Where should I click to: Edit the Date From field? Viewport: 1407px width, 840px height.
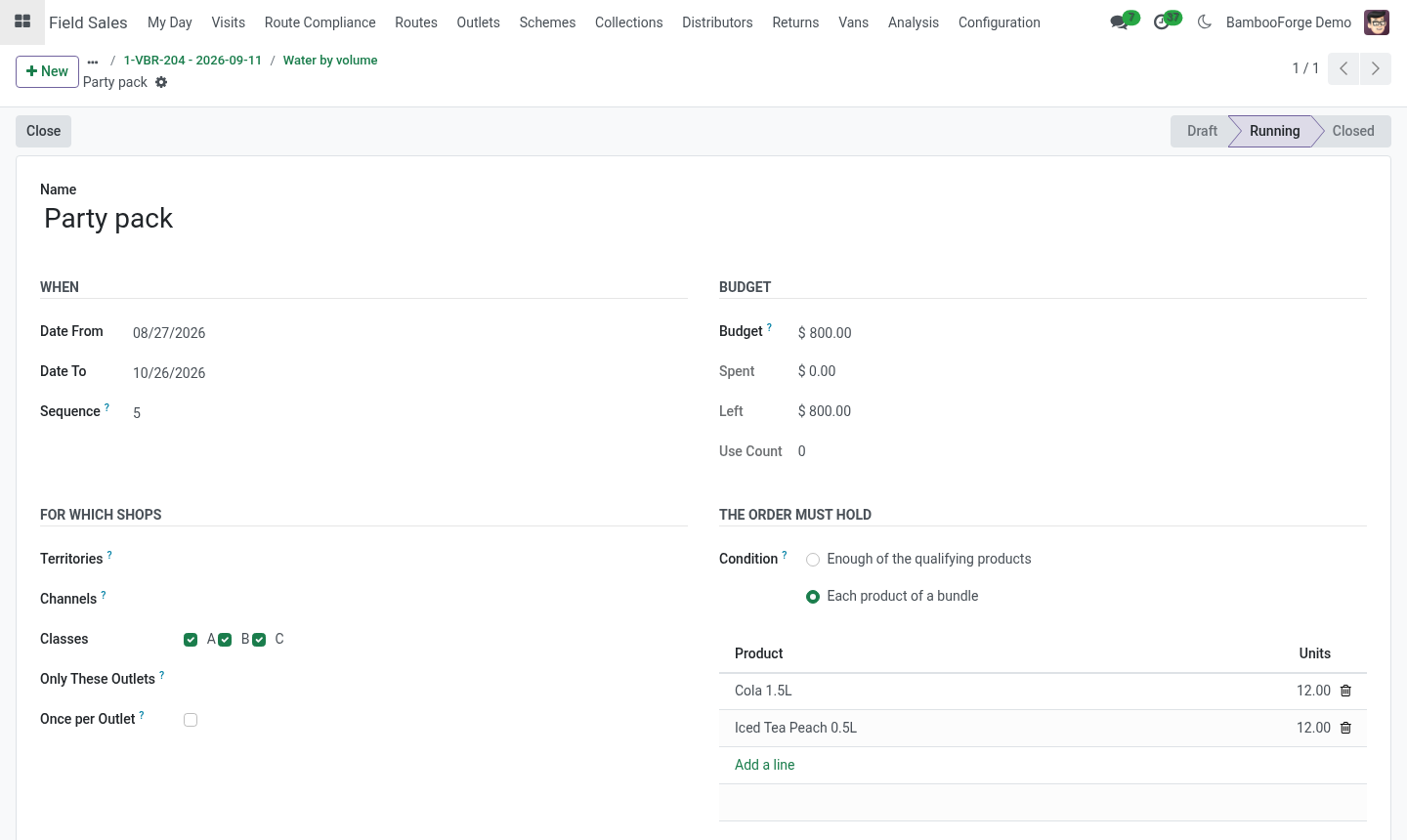pyautogui.click(x=410, y=333)
